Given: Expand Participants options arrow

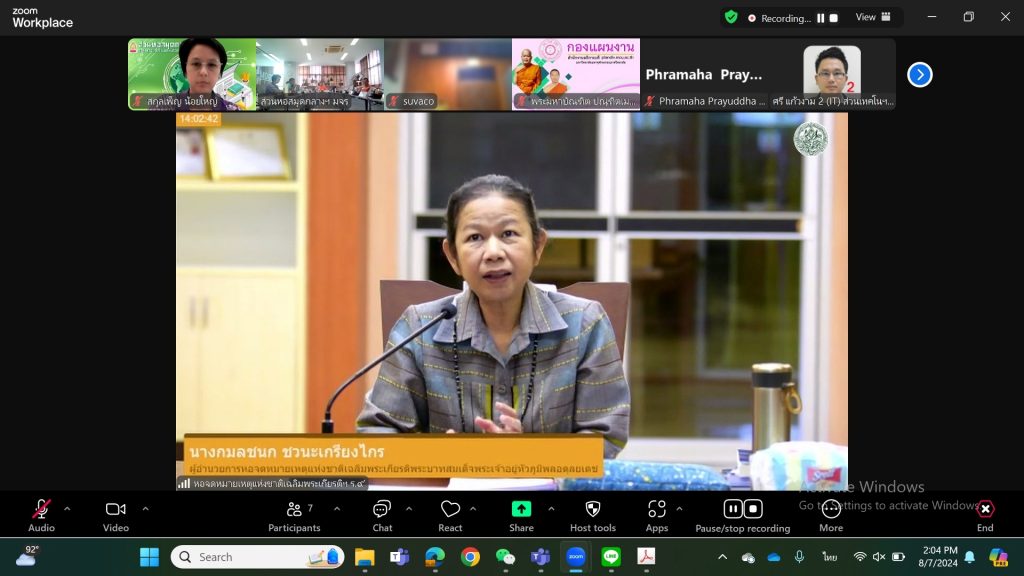Looking at the screenshot, I should pyautogui.click(x=337, y=509).
